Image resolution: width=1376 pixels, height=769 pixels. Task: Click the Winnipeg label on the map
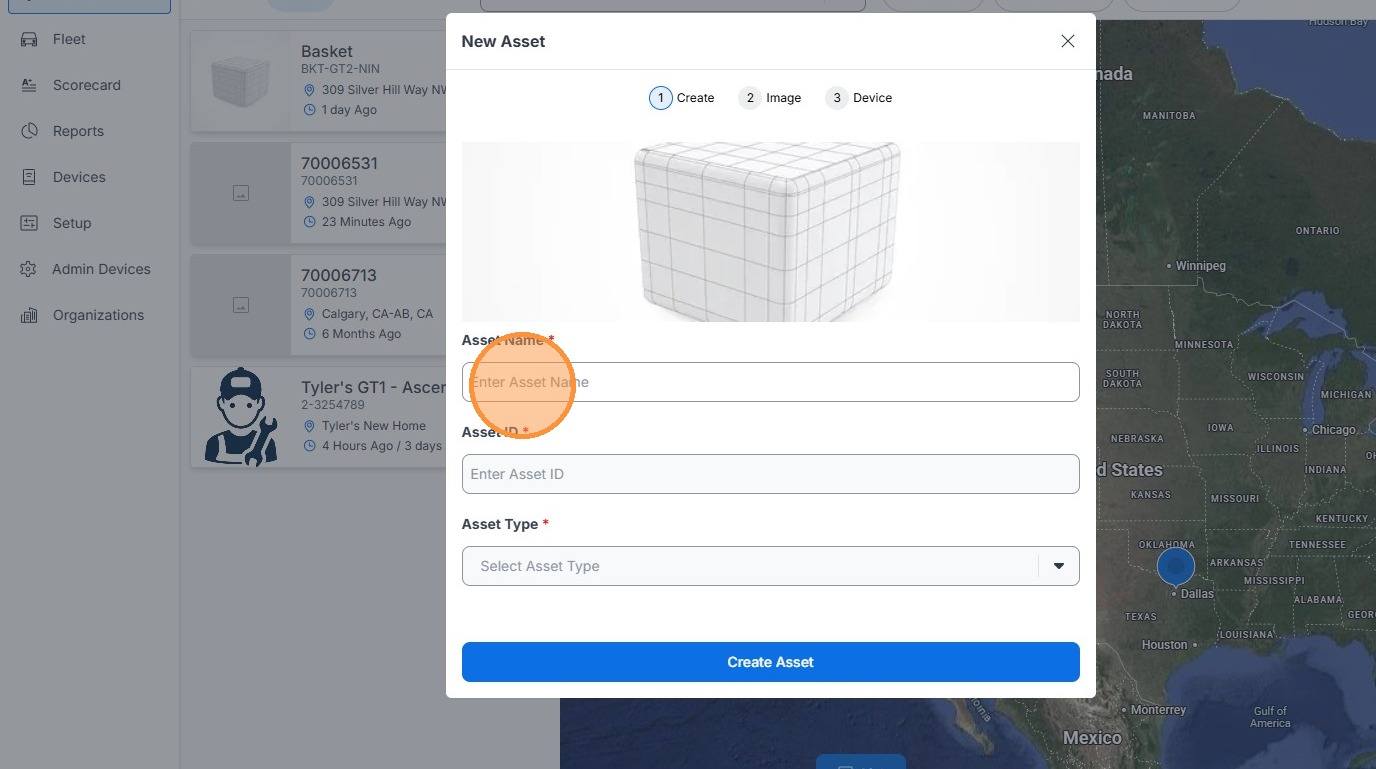pos(1200,266)
